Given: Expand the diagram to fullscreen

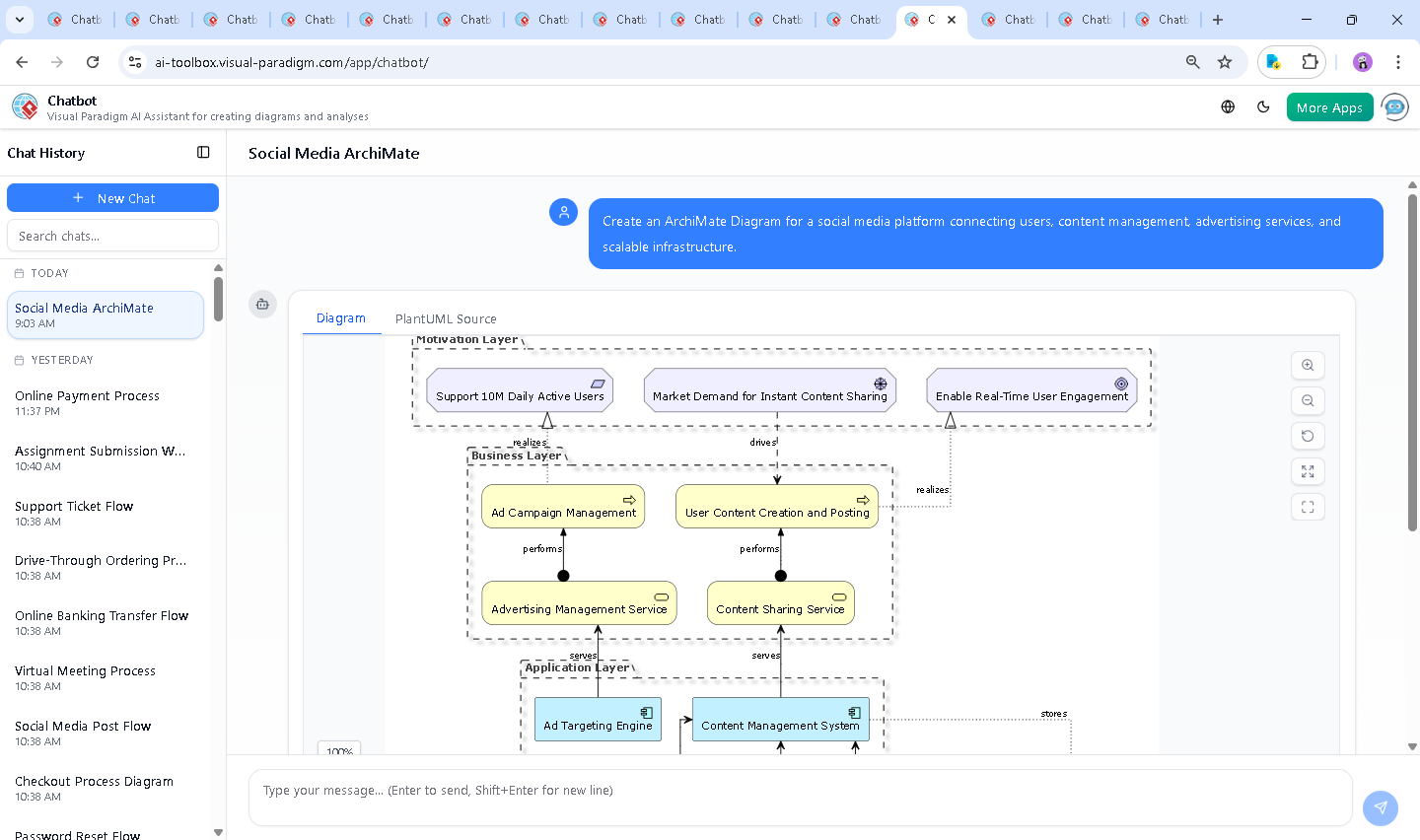Looking at the screenshot, I should pyautogui.click(x=1308, y=471).
